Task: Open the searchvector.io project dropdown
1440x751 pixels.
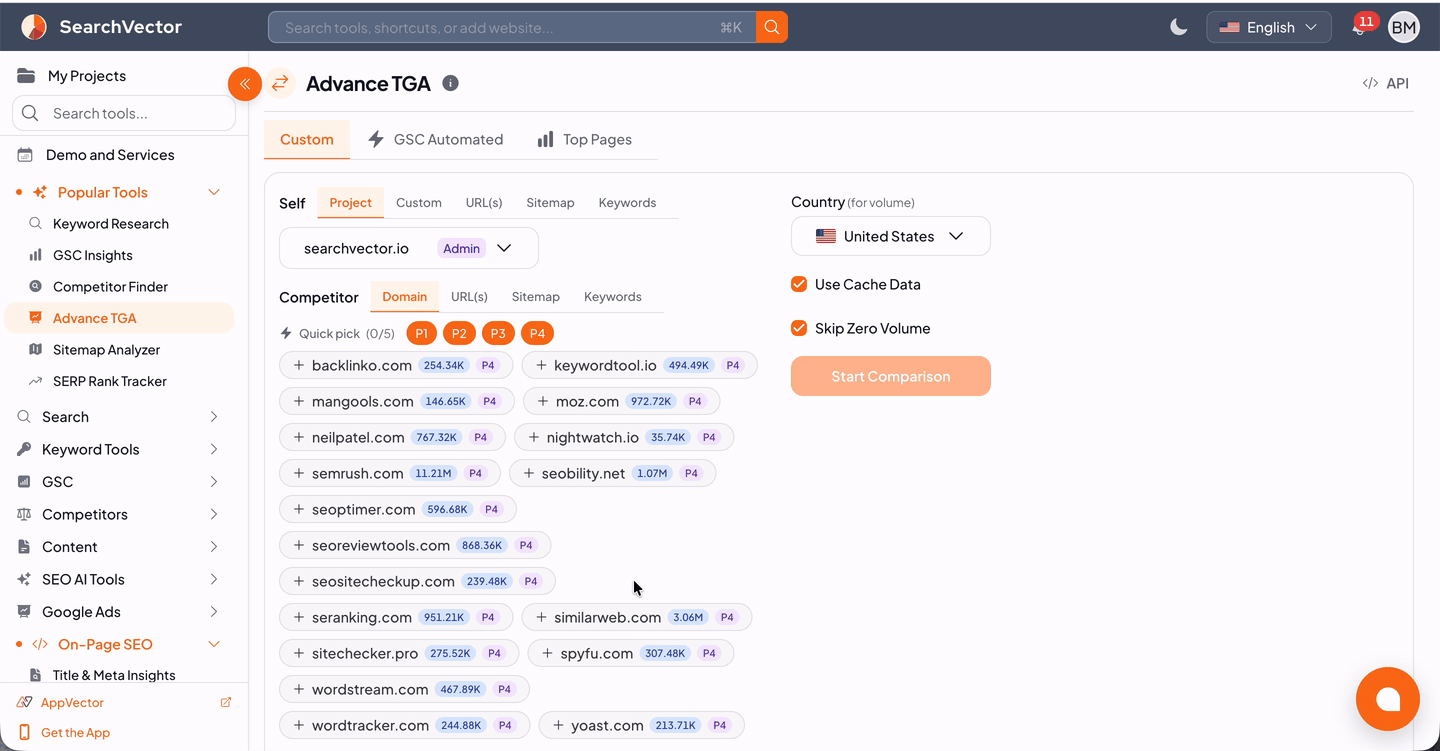Action: [409, 248]
